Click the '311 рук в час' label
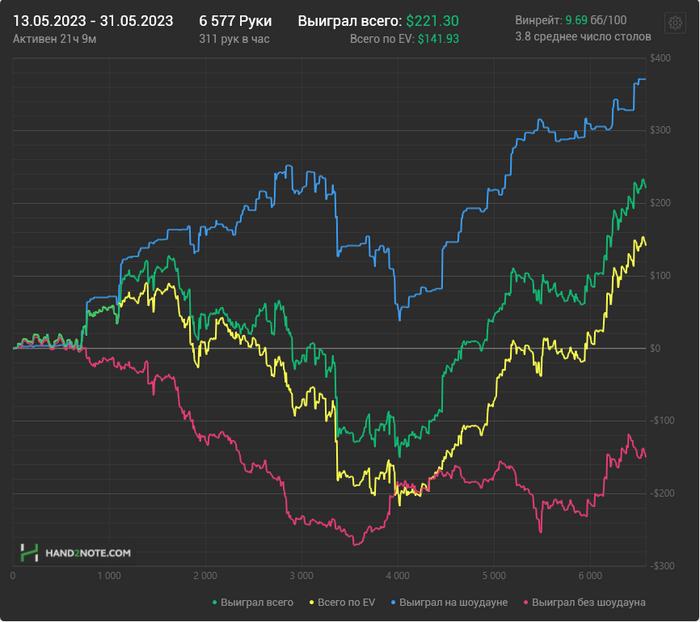 click(234, 39)
